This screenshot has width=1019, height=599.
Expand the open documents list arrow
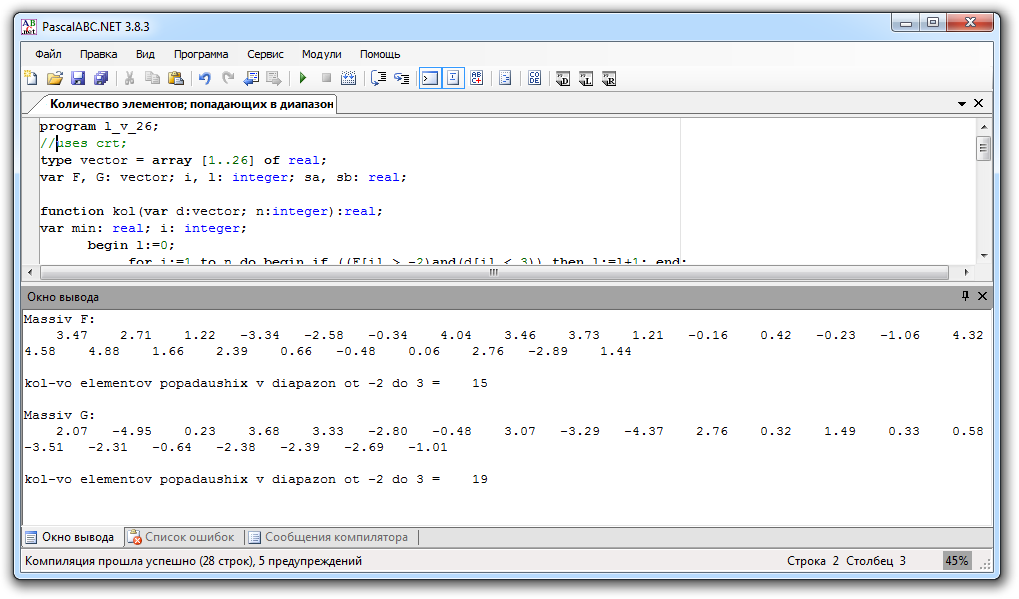click(x=962, y=104)
